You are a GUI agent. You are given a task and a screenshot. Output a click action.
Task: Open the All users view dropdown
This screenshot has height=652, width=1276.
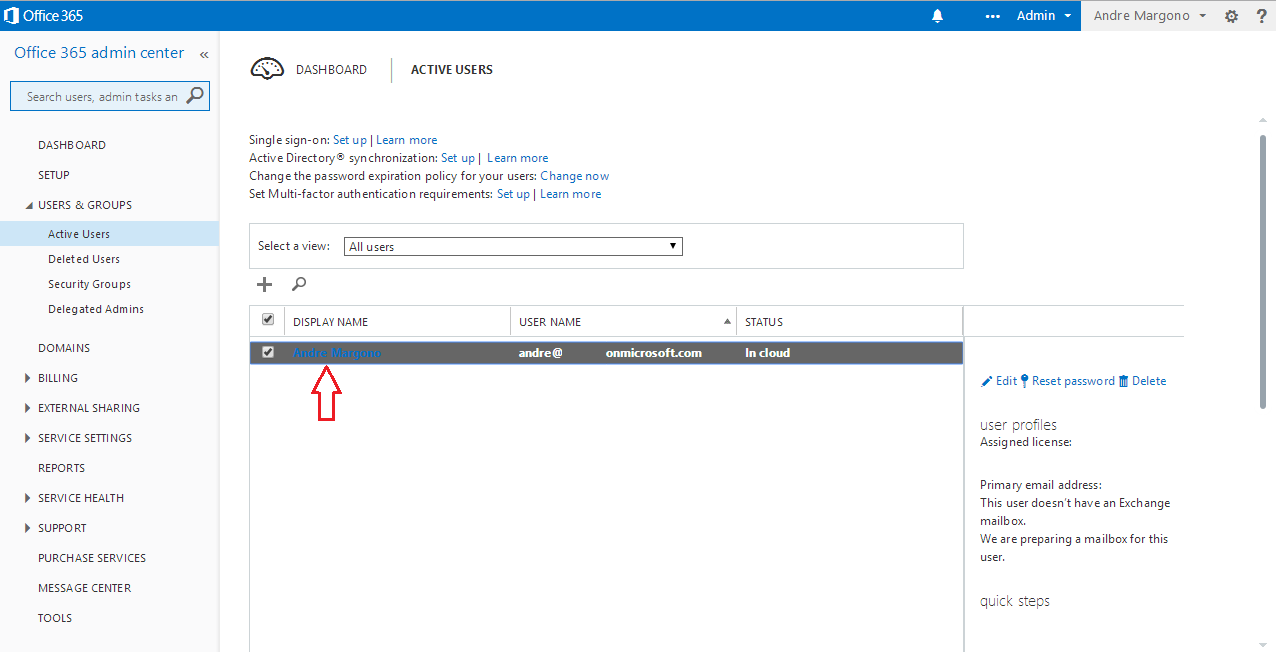[513, 246]
